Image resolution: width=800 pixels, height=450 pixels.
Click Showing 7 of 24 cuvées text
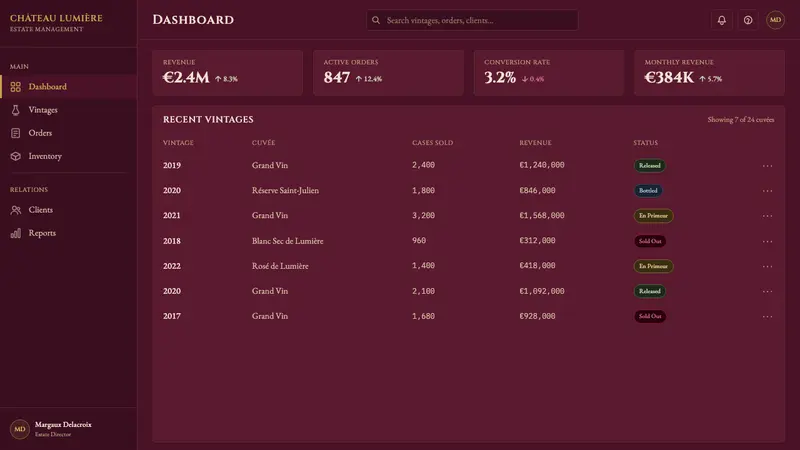click(x=740, y=119)
